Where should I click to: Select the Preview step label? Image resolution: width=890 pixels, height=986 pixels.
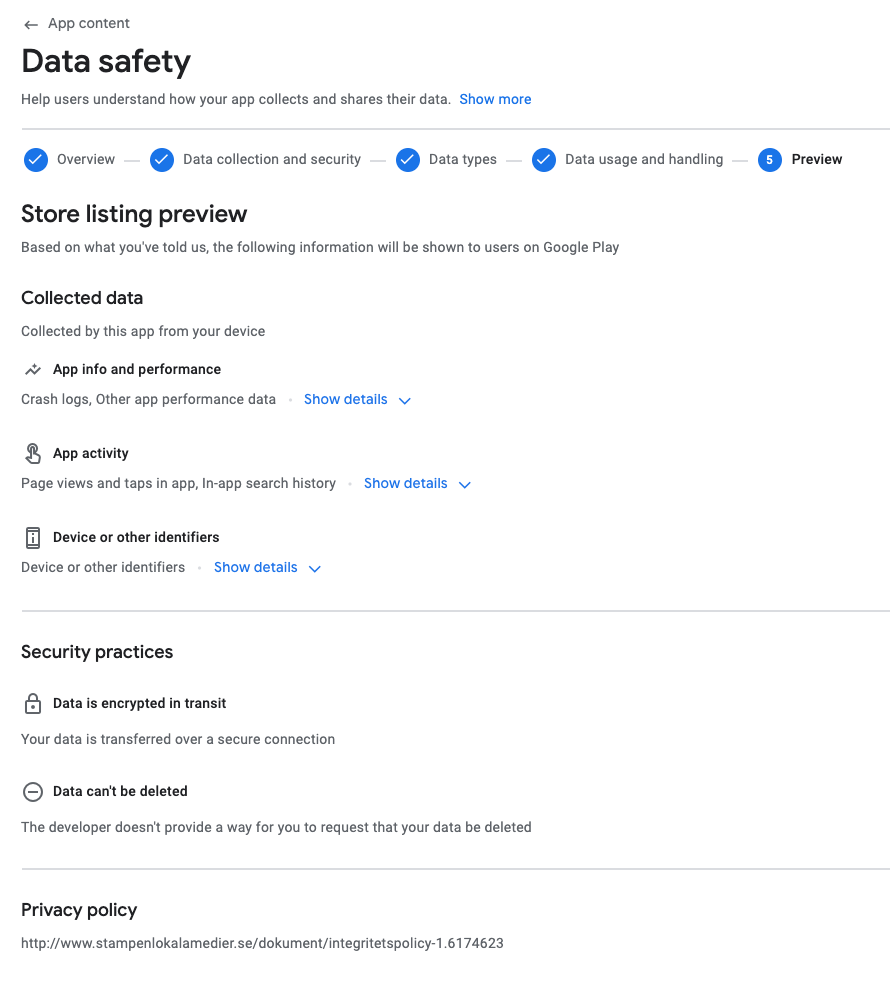[816, 160]
